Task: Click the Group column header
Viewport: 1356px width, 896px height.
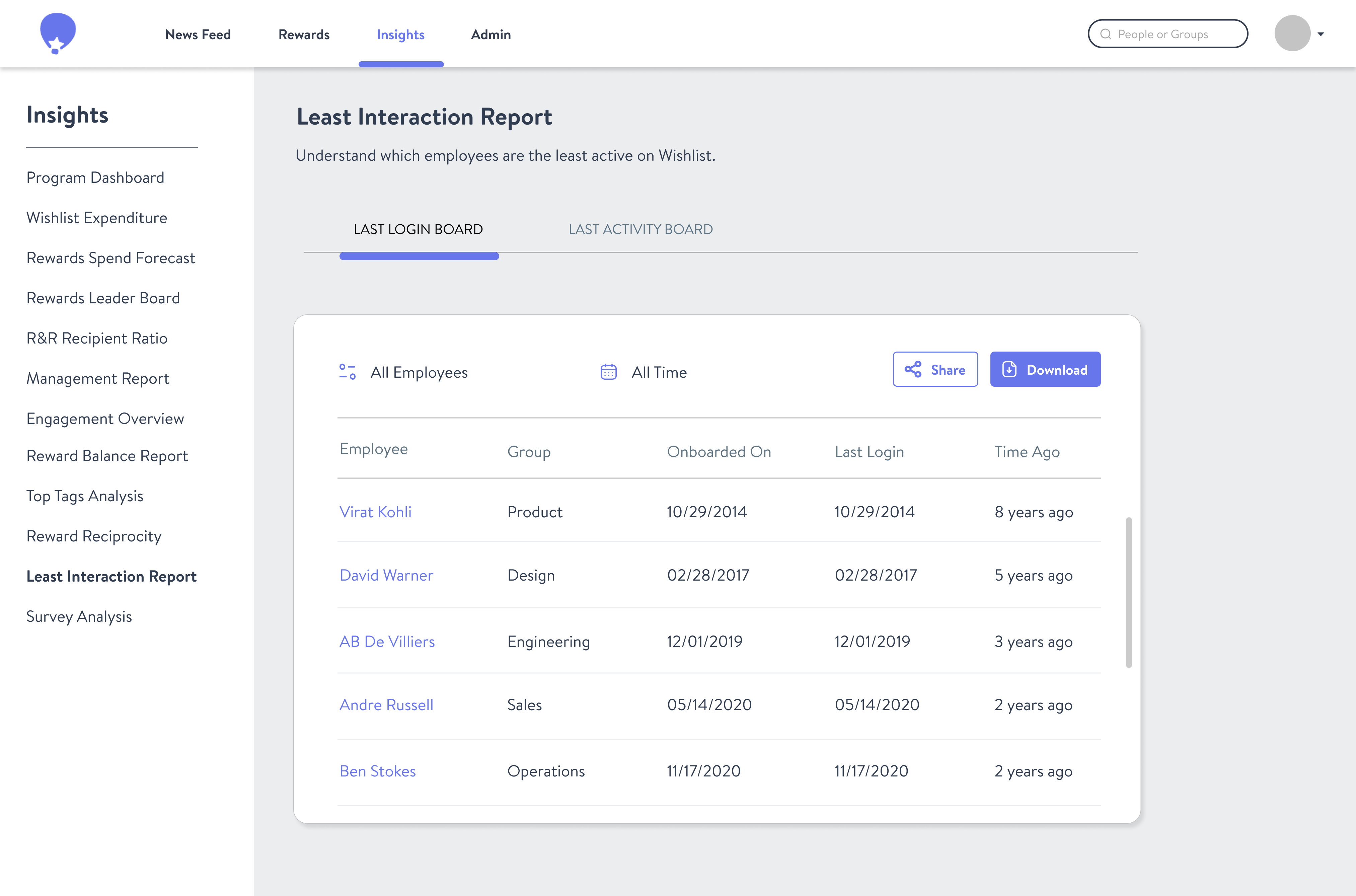Action: point(529,452)
